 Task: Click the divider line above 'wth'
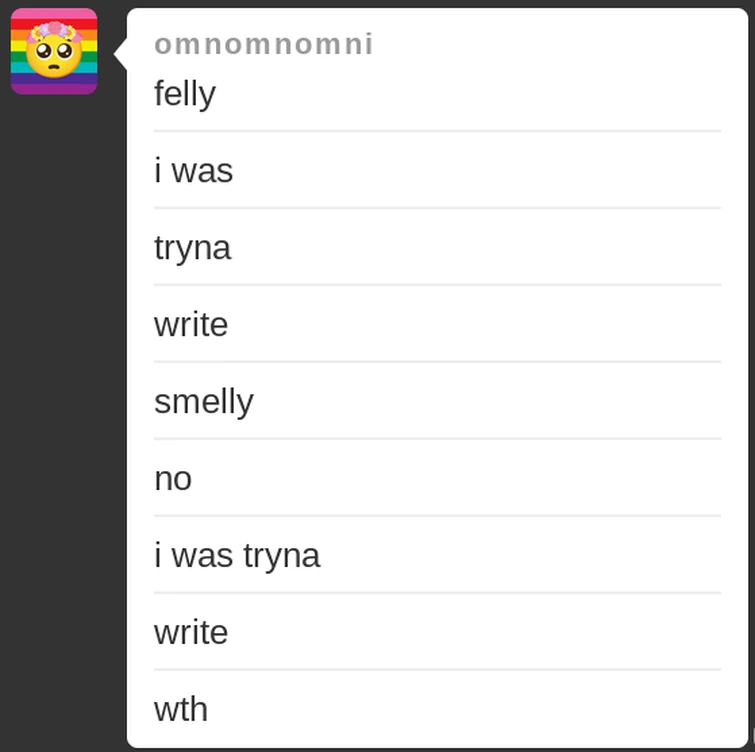437,670
